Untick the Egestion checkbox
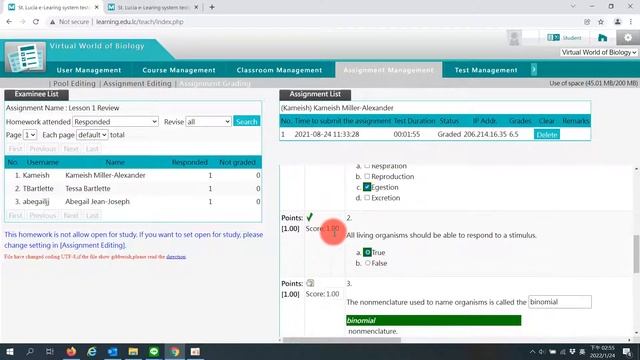The height and width of the screenshot is (360, 640). click(x=367, y=187)
